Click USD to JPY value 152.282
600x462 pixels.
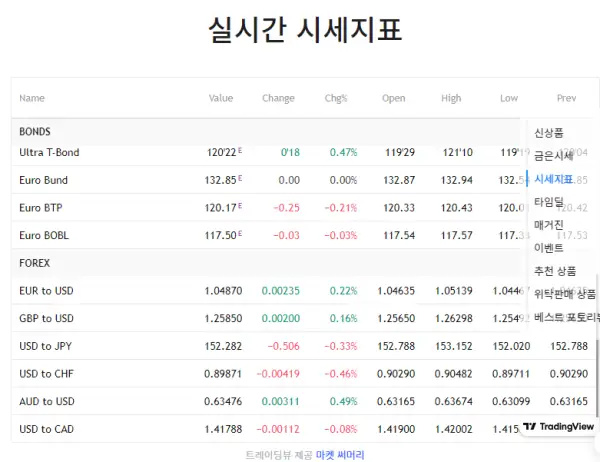pyautogui.click(x=223, y=346)
